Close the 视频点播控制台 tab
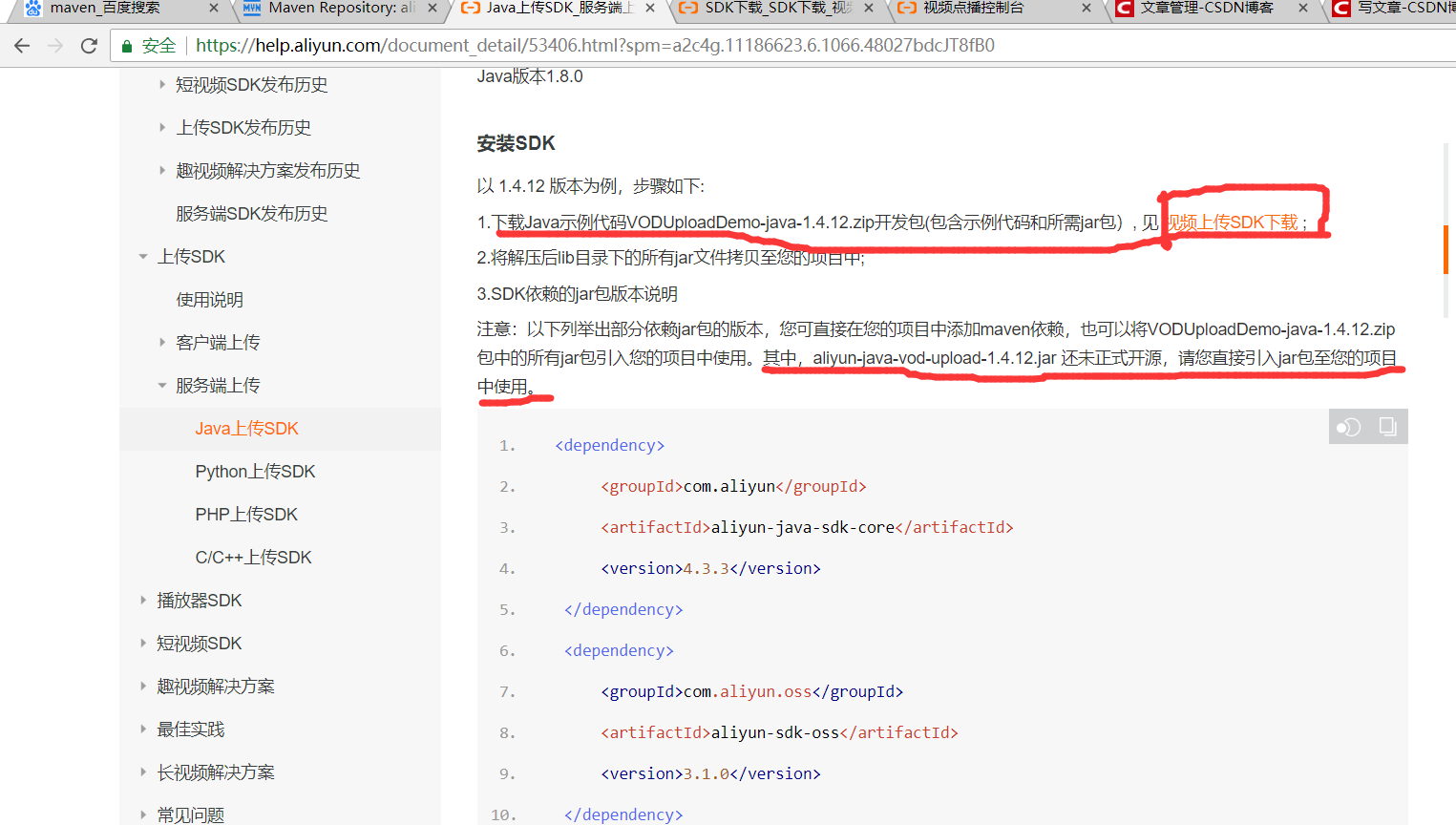 click(x=1087, y=8)
